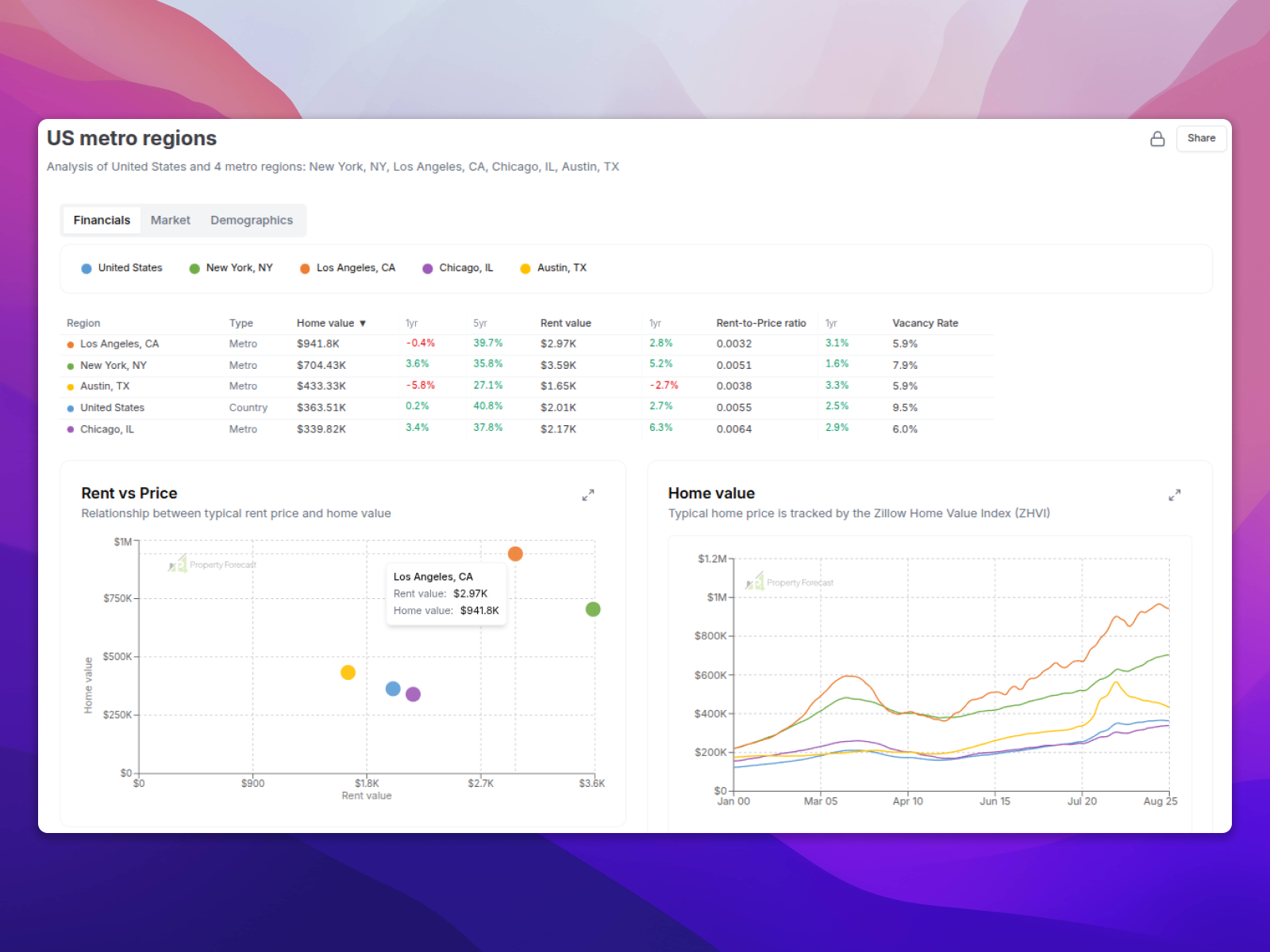The height and width of the screenshot is (952, 1270).
Task: Toggle Austin, TX legend series
Action: click(553, 268)
